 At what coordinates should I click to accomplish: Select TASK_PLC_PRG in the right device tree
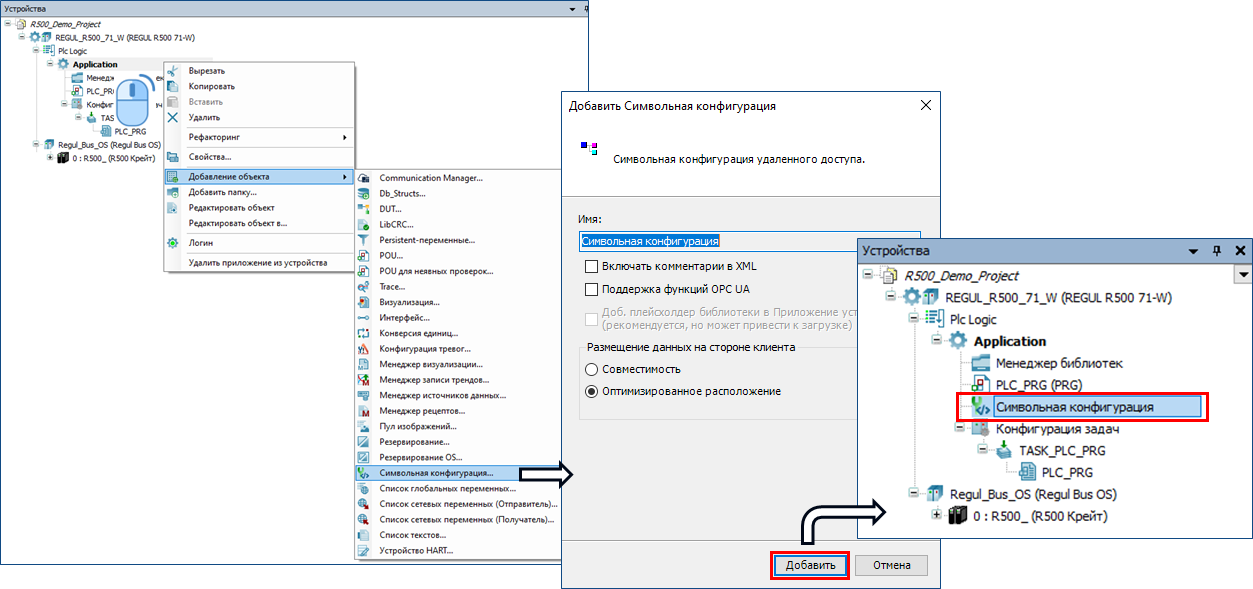pos(1061,450)
